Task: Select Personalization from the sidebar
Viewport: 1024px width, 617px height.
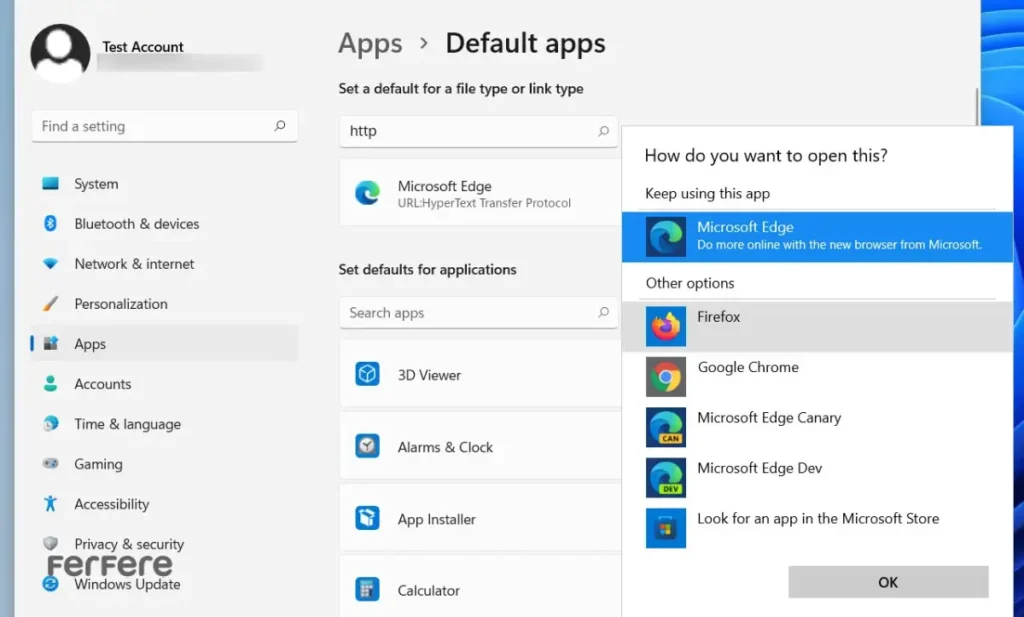Action: [120, 304]
